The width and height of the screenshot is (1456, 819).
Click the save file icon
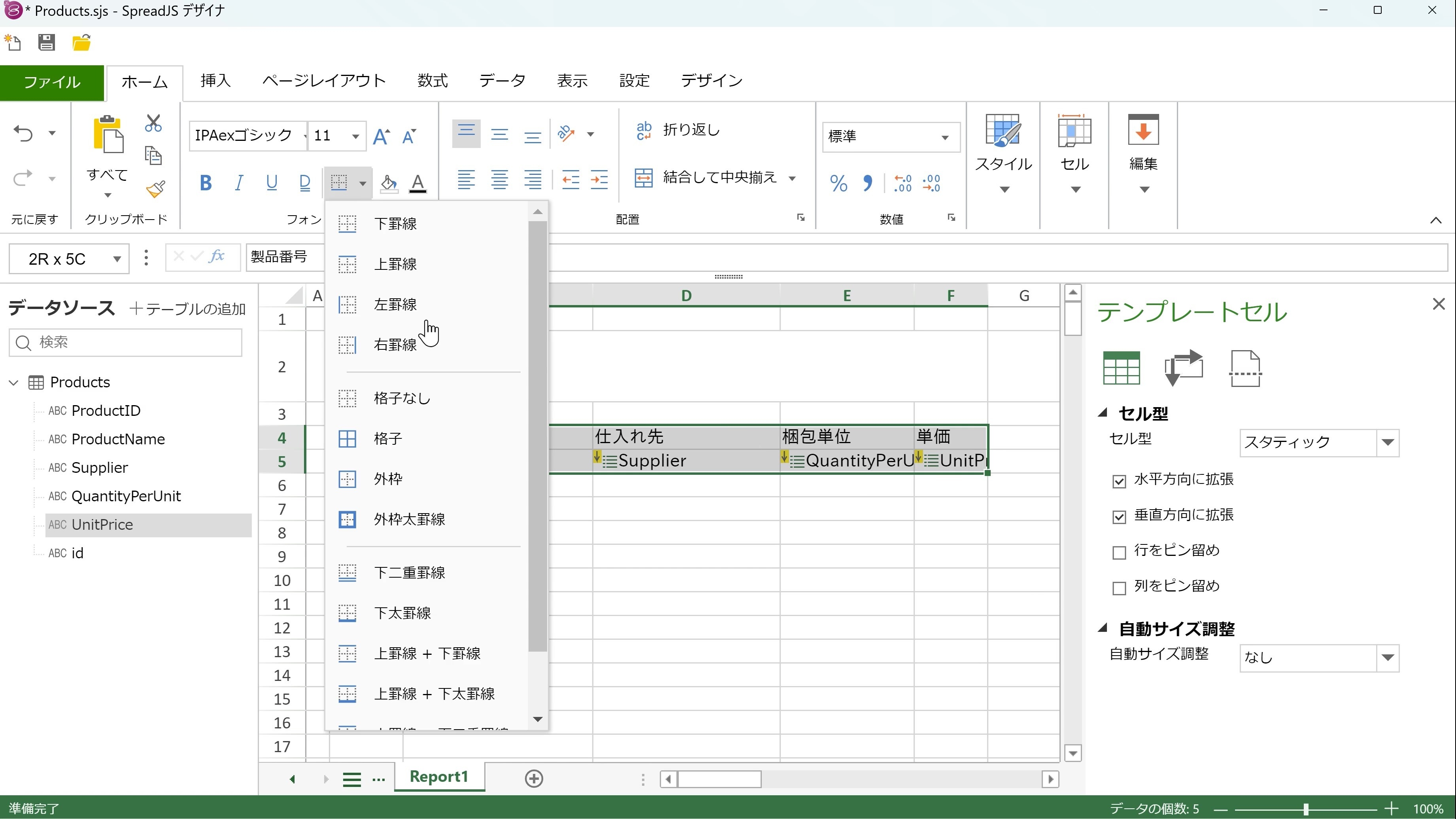tap(46, 42)
